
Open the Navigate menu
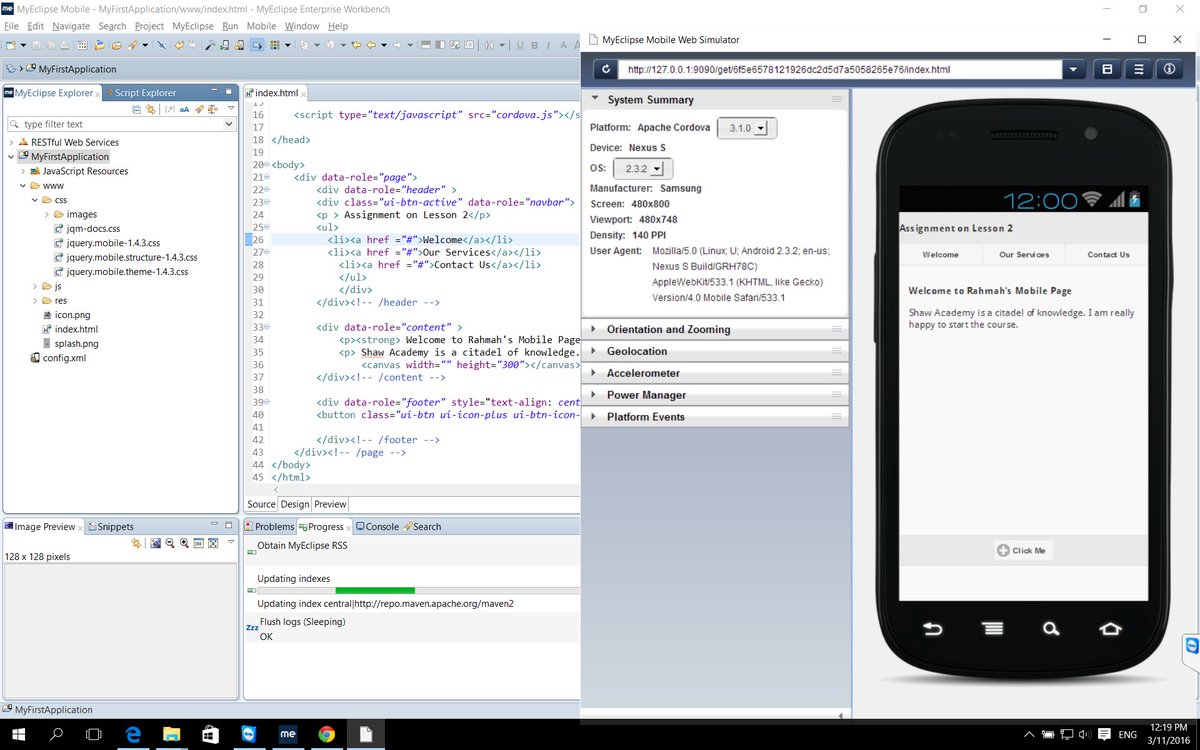coord(71,26)
